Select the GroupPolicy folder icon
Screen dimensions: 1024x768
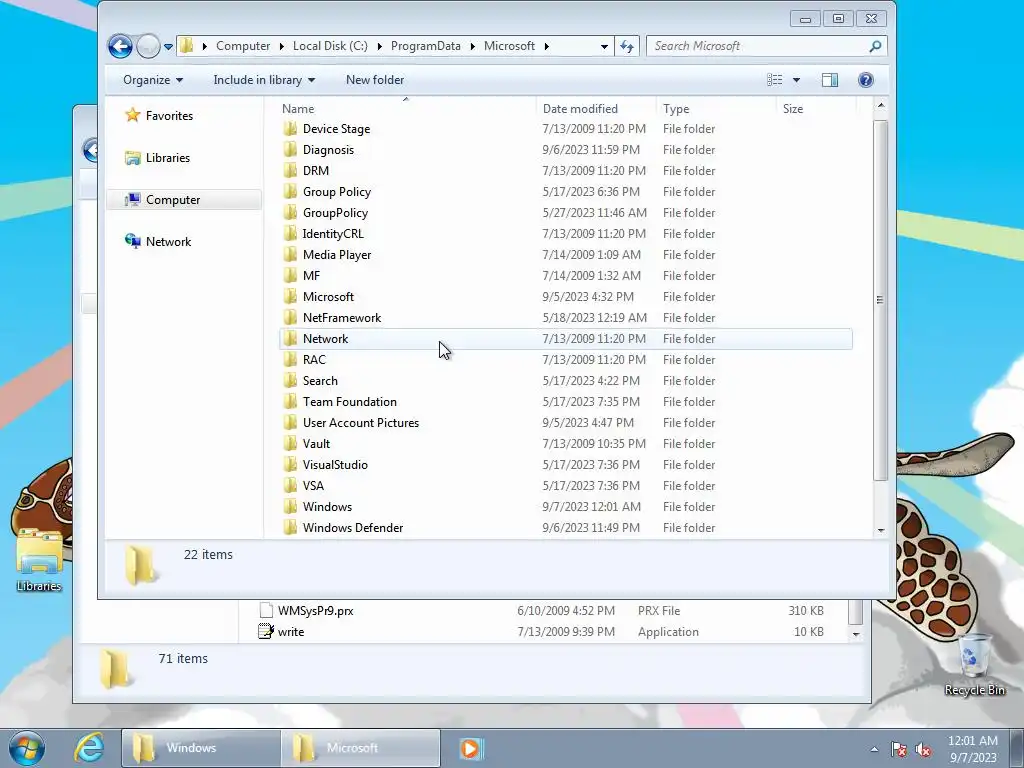coord(291,212)
